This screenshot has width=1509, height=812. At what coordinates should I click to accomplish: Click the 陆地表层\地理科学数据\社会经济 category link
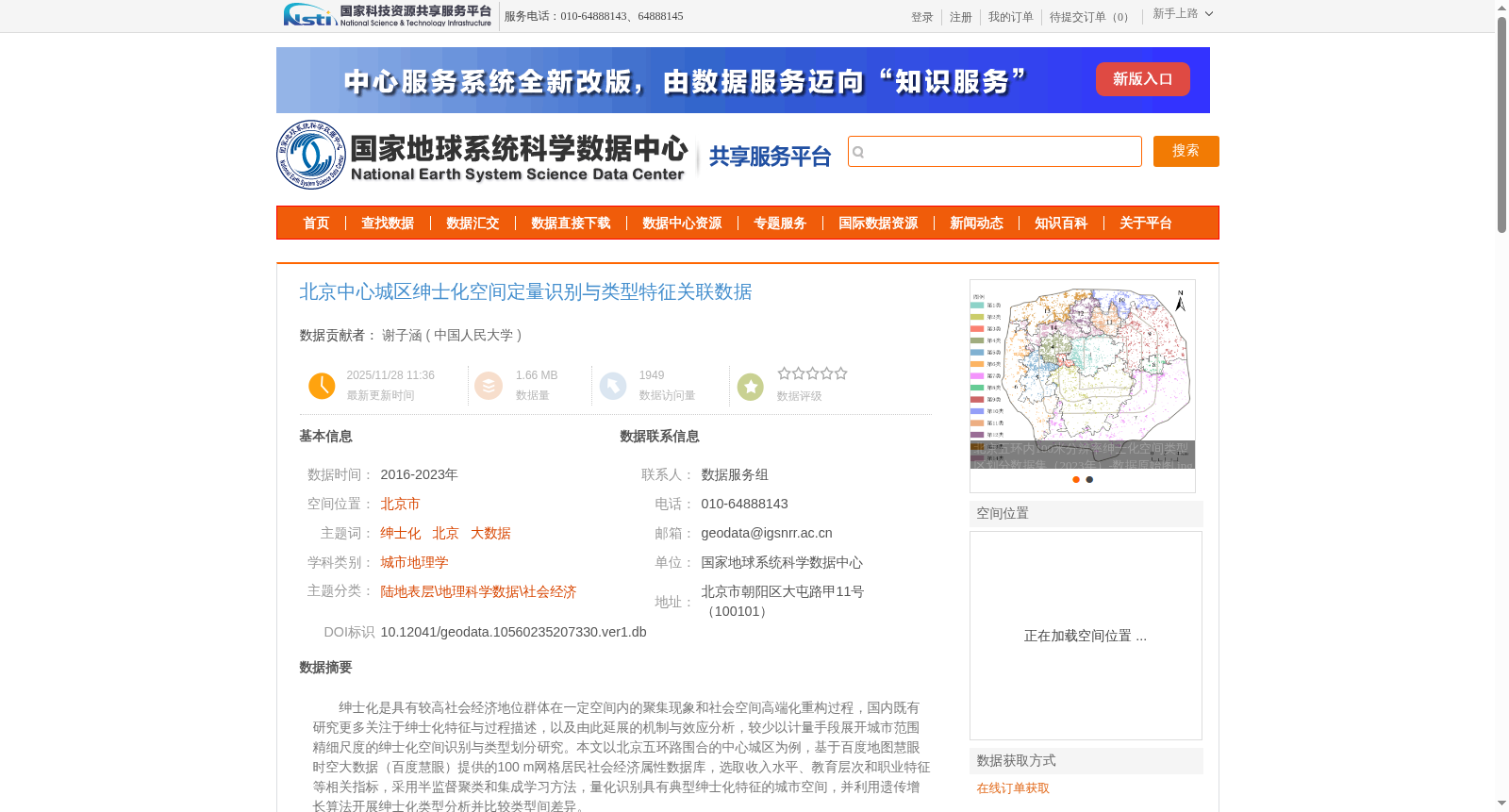point(478,591)
